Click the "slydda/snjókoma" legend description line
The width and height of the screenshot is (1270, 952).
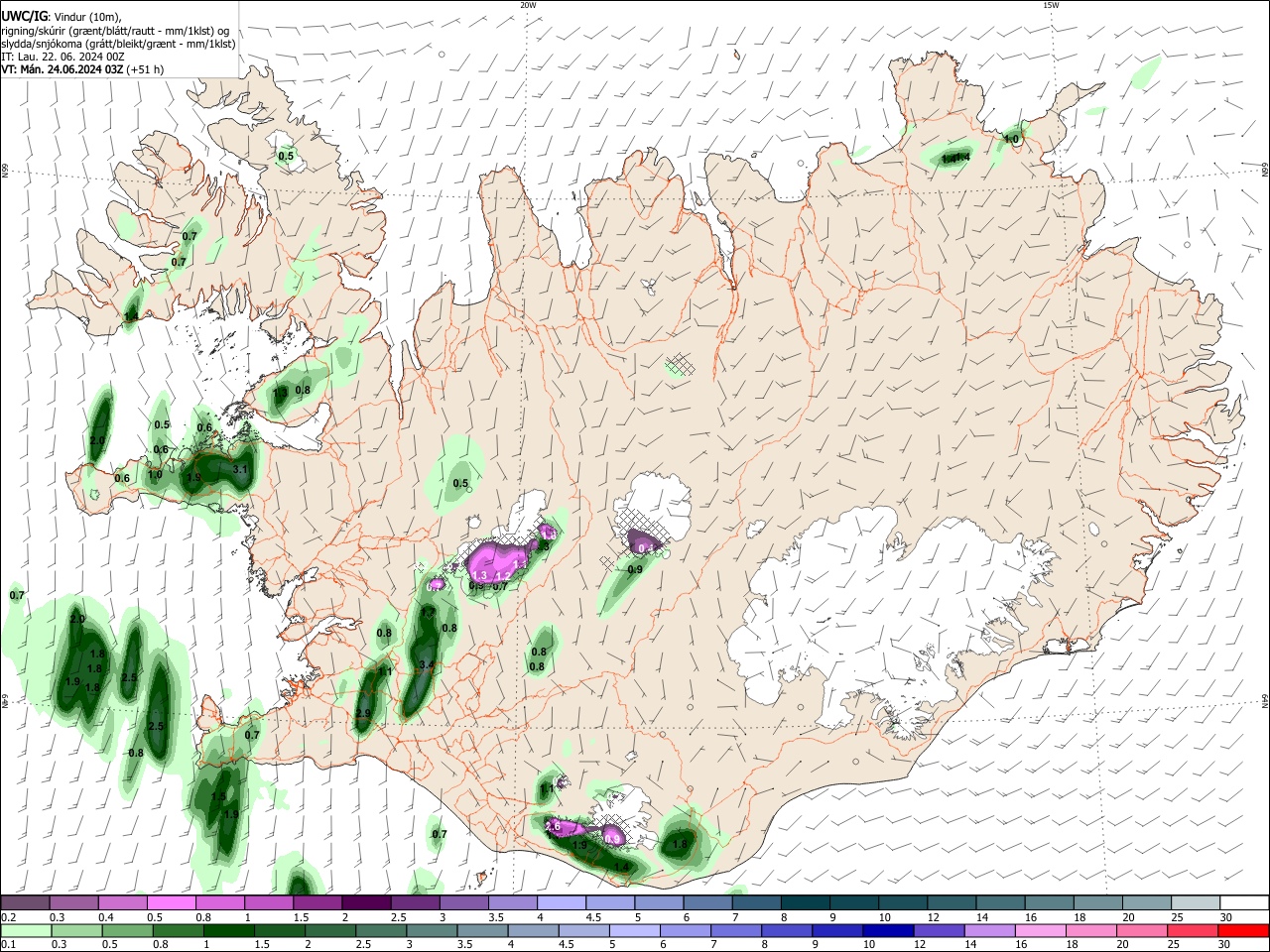pos(118,44)
